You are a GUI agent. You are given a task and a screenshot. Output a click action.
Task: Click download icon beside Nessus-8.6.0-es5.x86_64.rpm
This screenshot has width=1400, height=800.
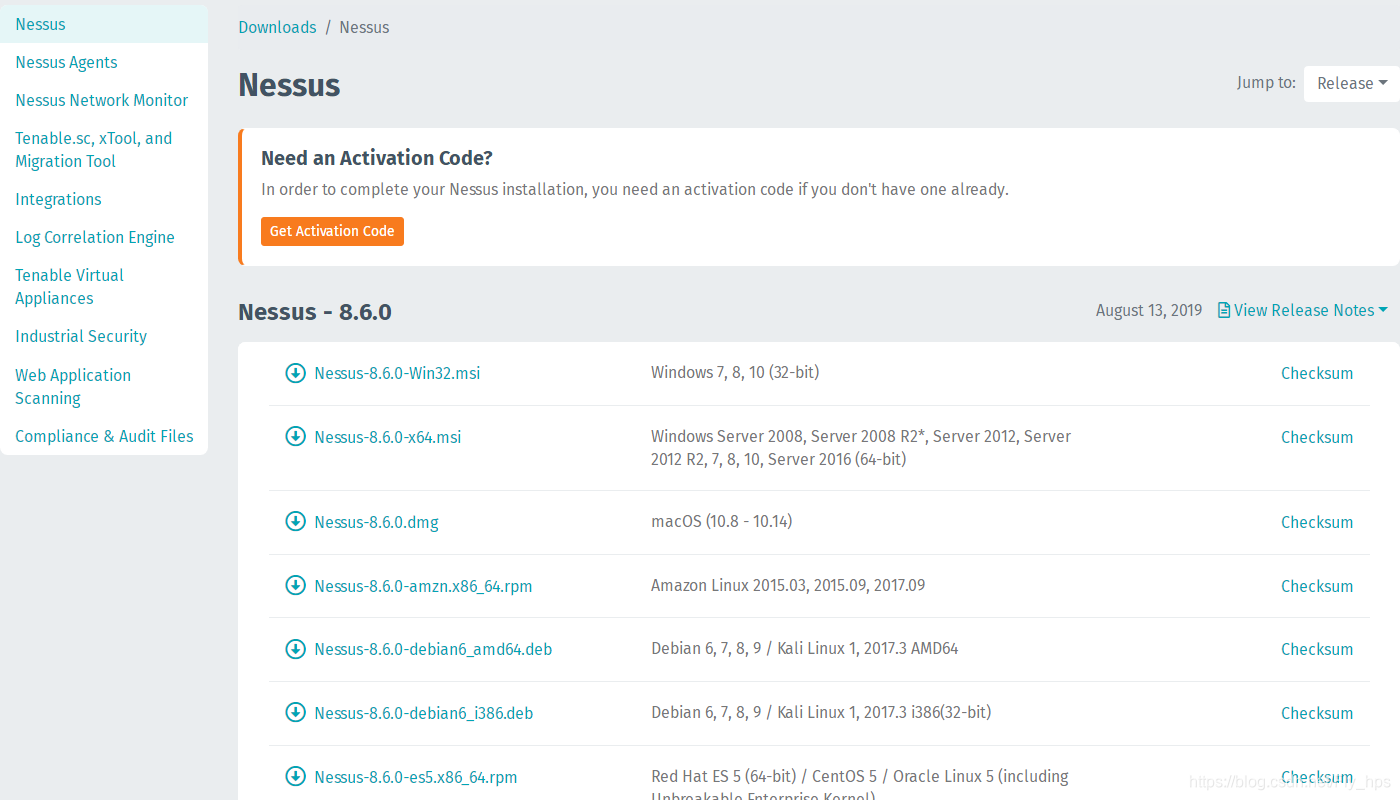coord(295,776)
